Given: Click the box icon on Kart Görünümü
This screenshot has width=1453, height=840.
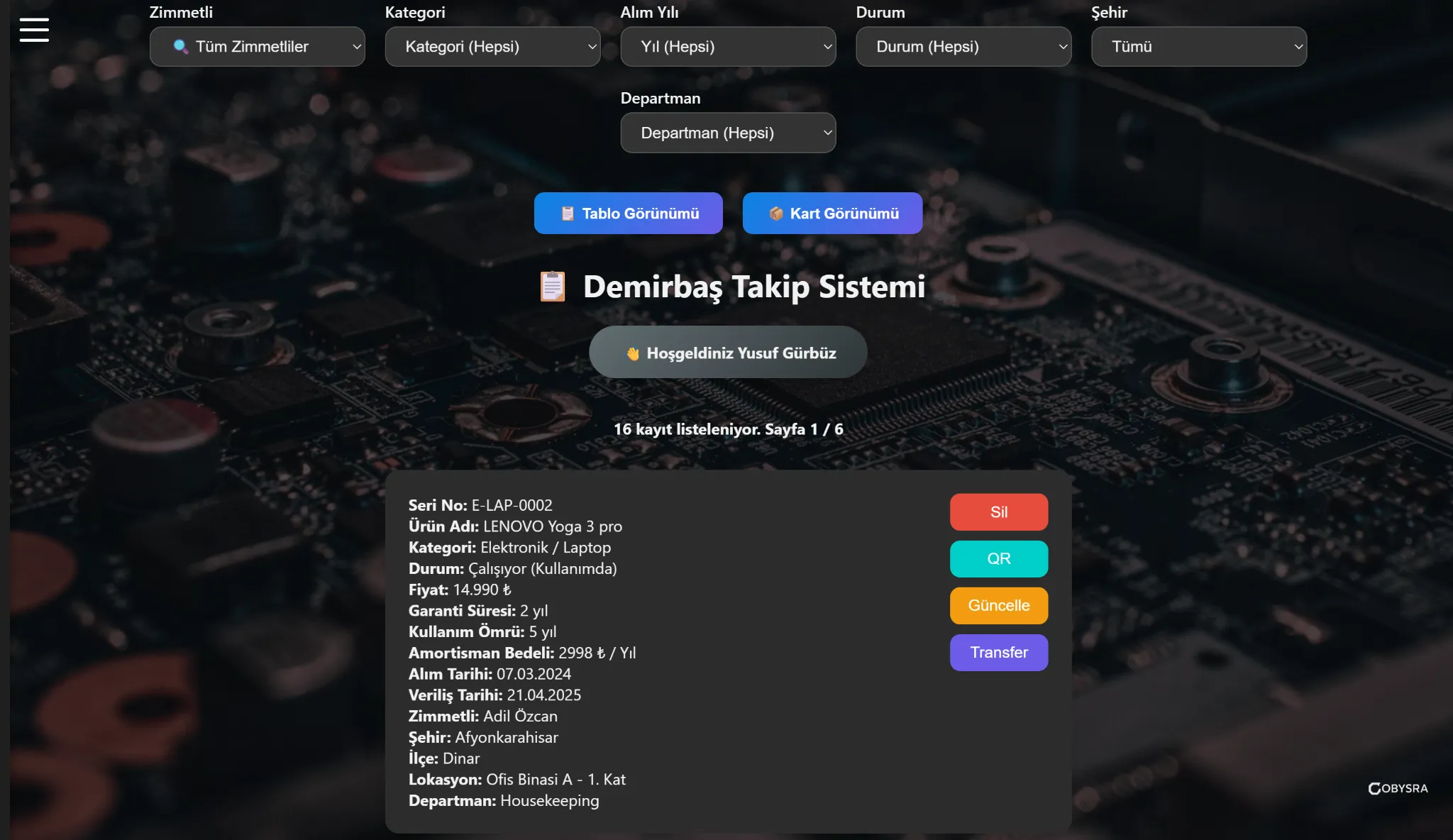Looking at the screenshot, I should click(x=776, y=214).
